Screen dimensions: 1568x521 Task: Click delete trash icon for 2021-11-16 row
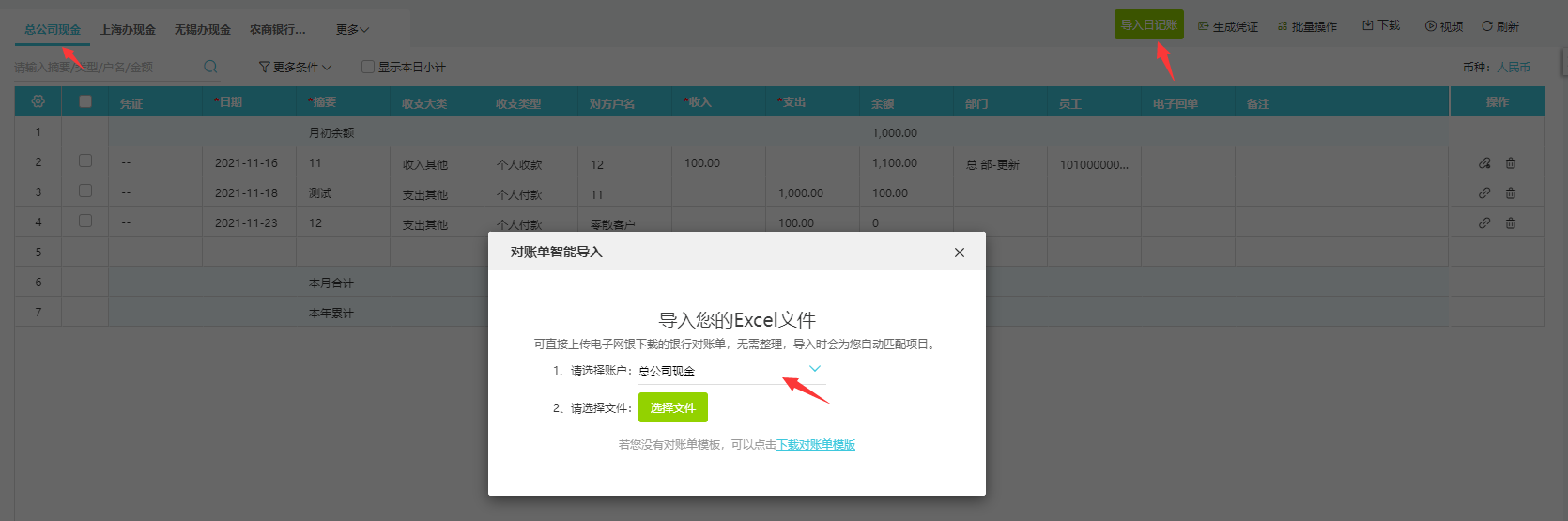[1511, 163]
